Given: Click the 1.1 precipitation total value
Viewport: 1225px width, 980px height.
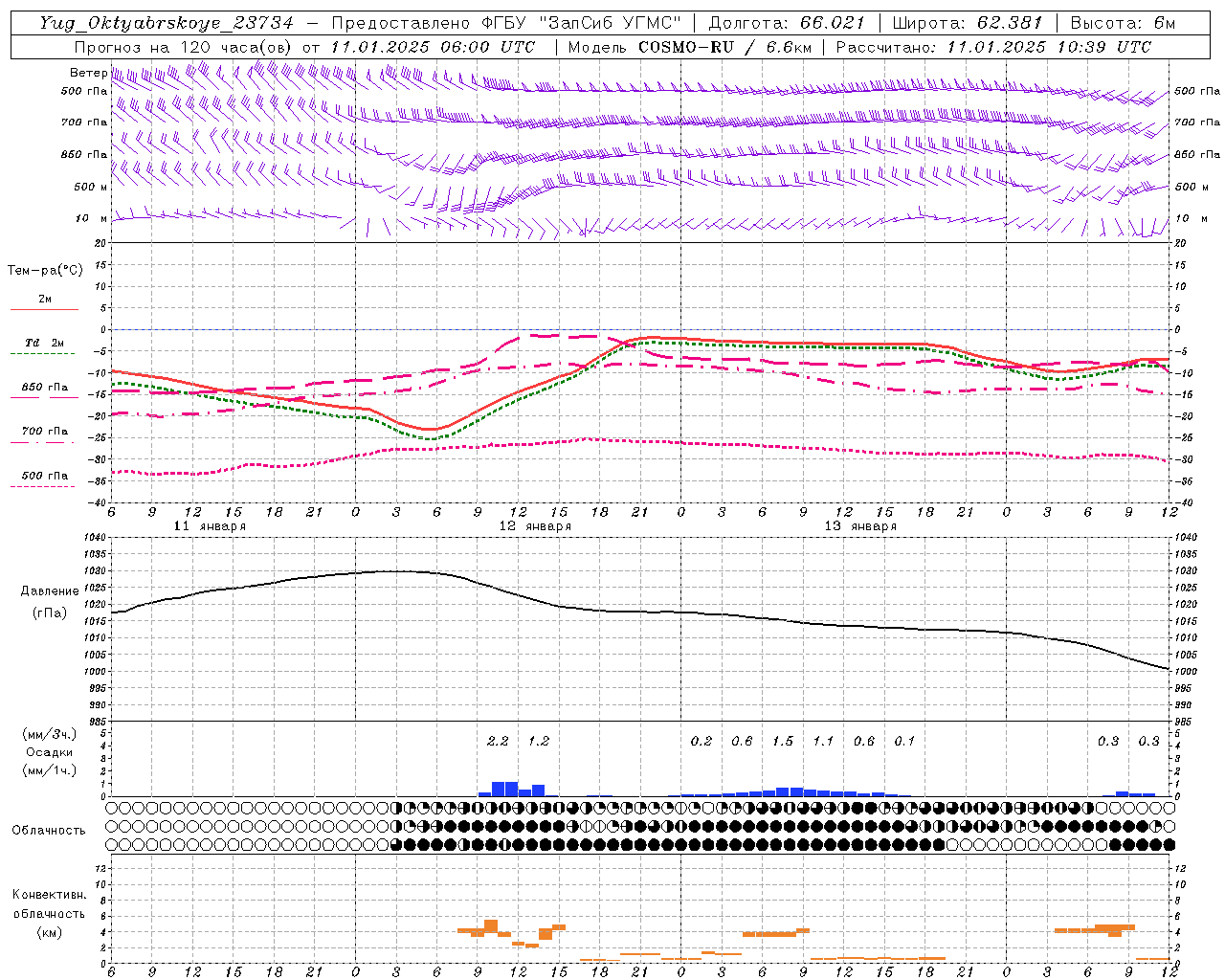Looking at the screenshot, I should (823, 742).
